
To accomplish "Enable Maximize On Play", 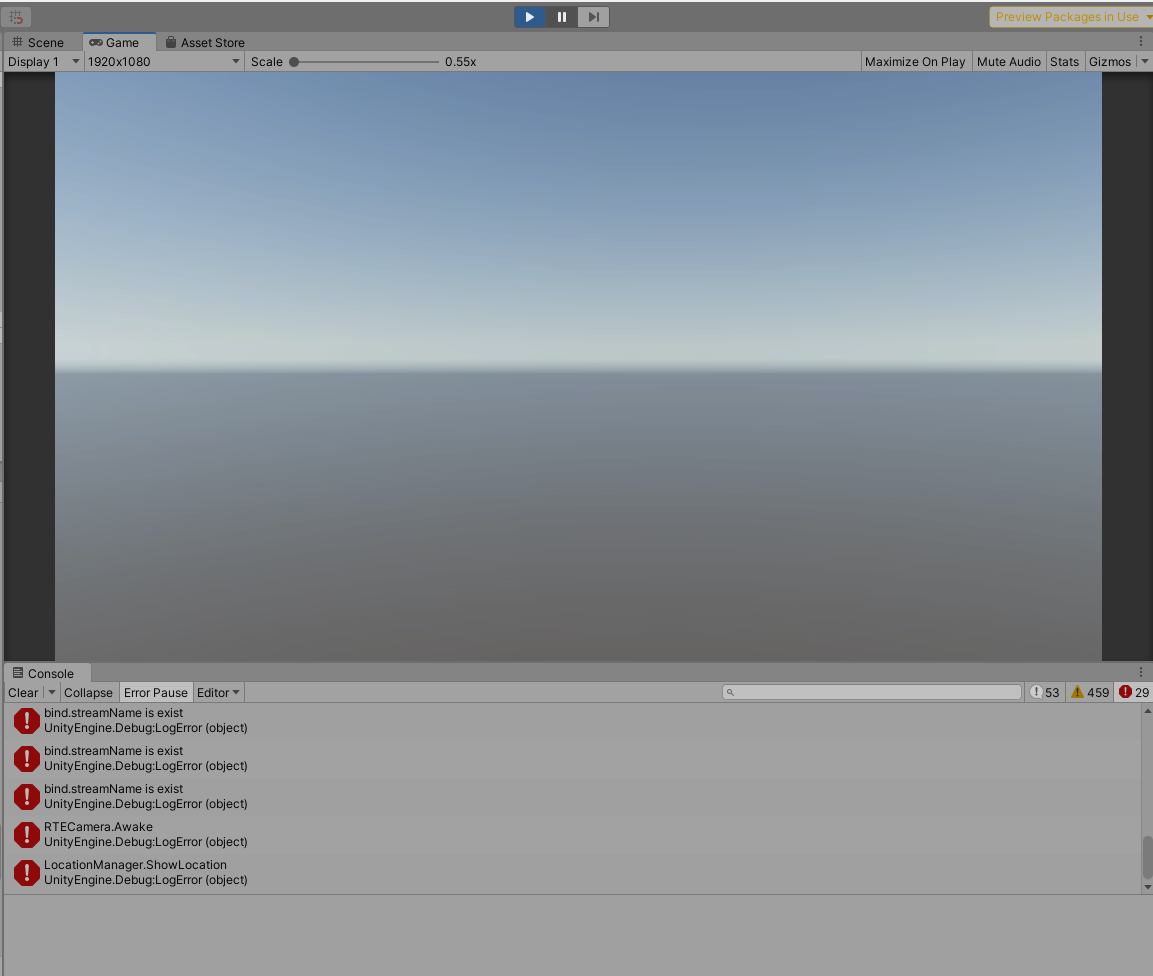I will click(915, 61).
